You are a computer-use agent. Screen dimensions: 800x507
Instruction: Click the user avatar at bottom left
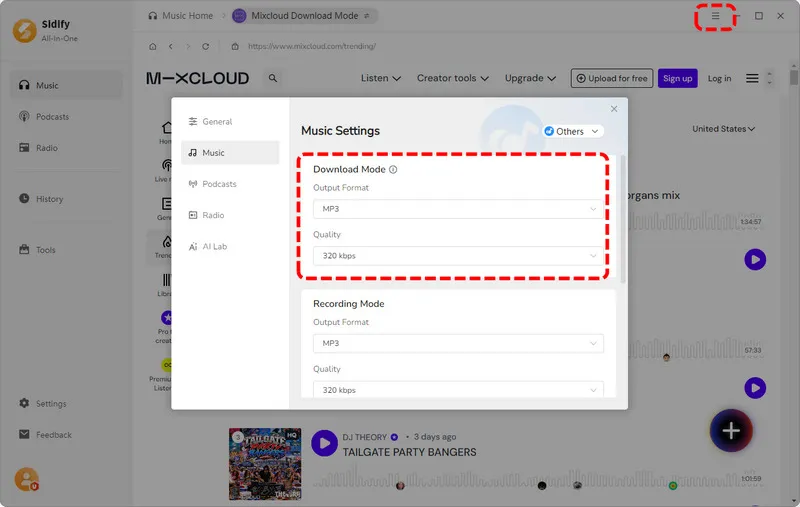click(x=26, y=479)
